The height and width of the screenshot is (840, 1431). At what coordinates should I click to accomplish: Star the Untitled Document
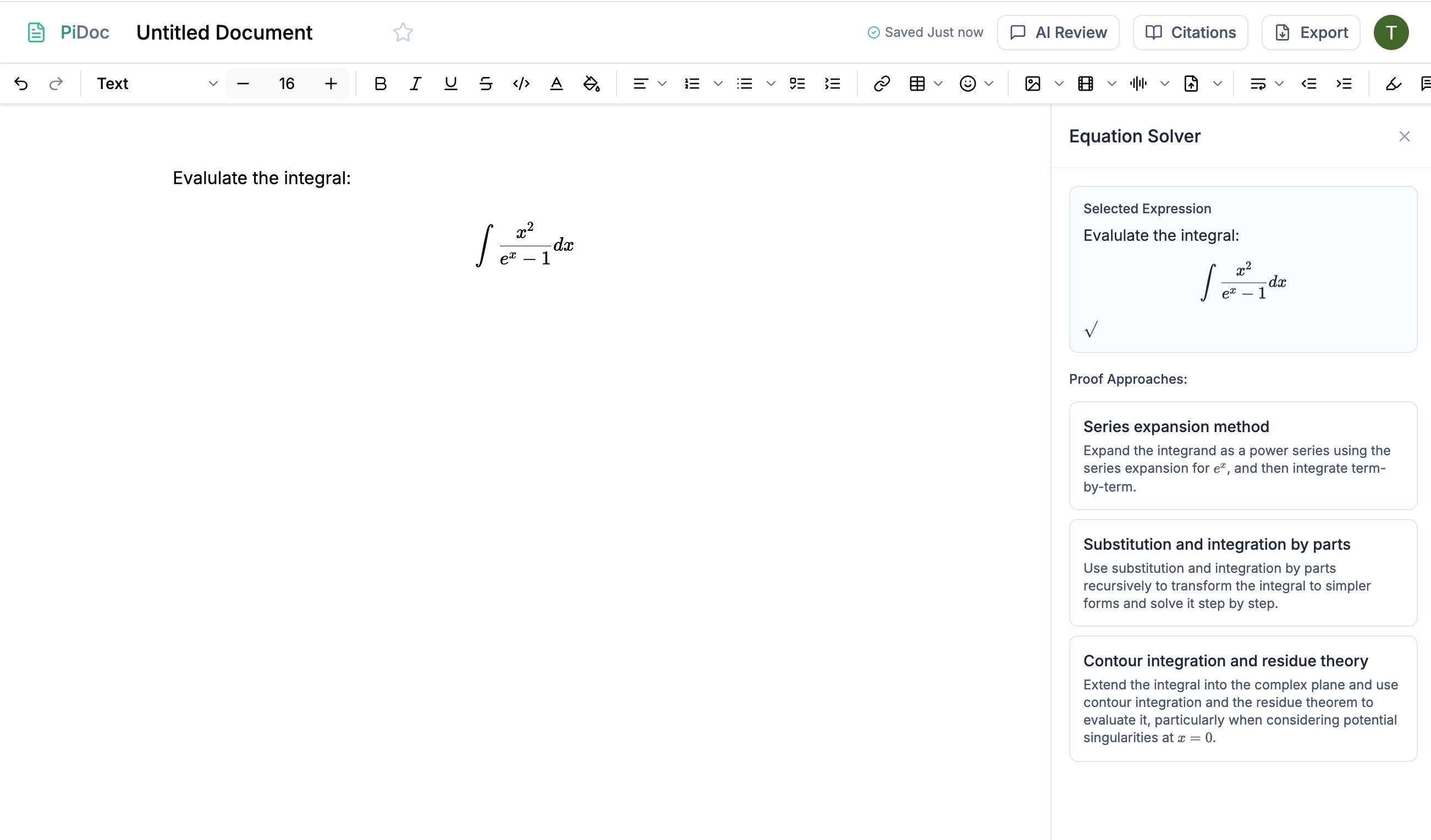403,32
